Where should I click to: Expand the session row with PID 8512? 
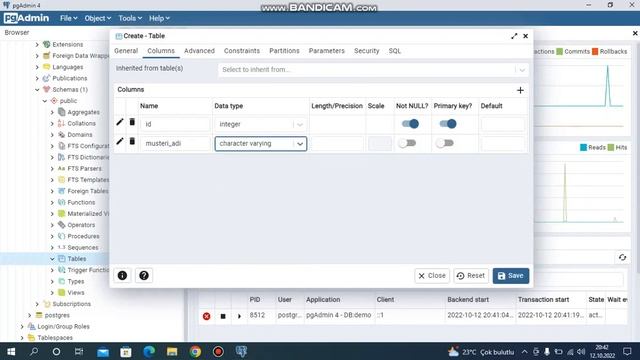coord(239,316)
